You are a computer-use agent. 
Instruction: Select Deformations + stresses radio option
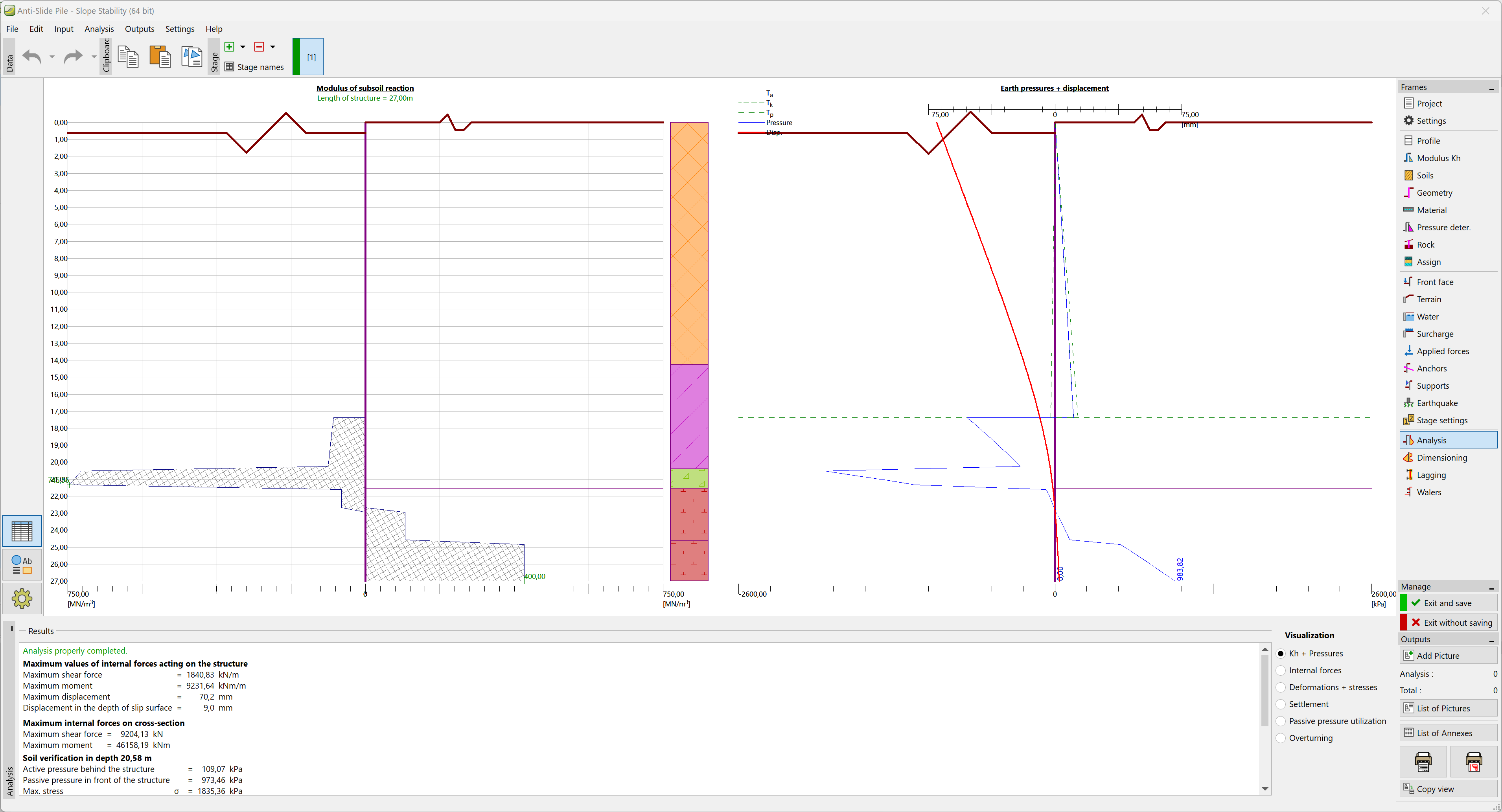coord(1281,687)
